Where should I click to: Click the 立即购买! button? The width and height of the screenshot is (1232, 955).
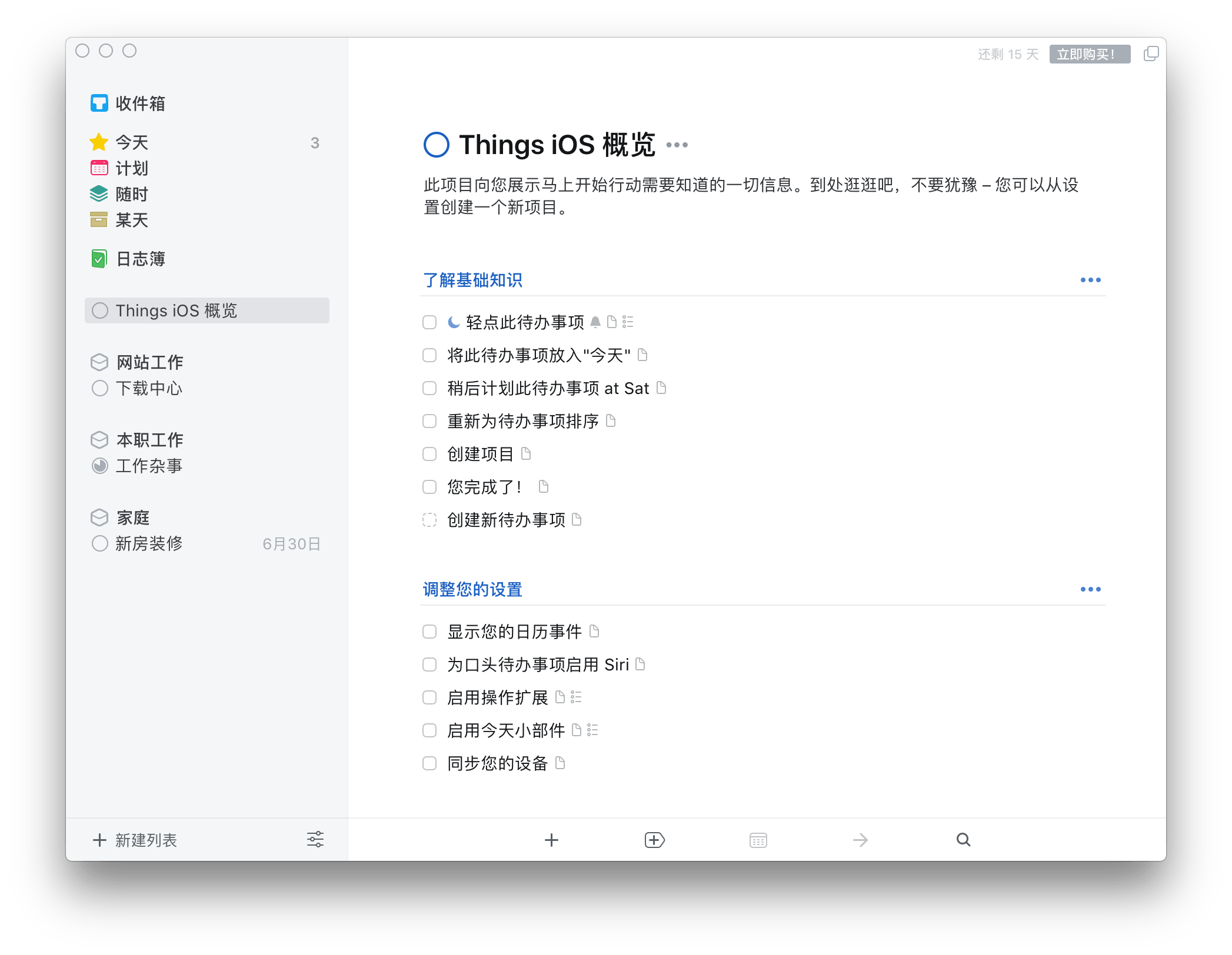1089,54
